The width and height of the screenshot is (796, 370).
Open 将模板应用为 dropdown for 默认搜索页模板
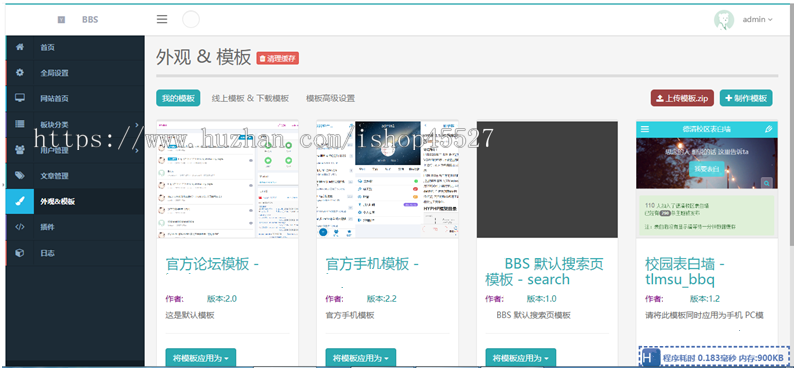(521, 358)
